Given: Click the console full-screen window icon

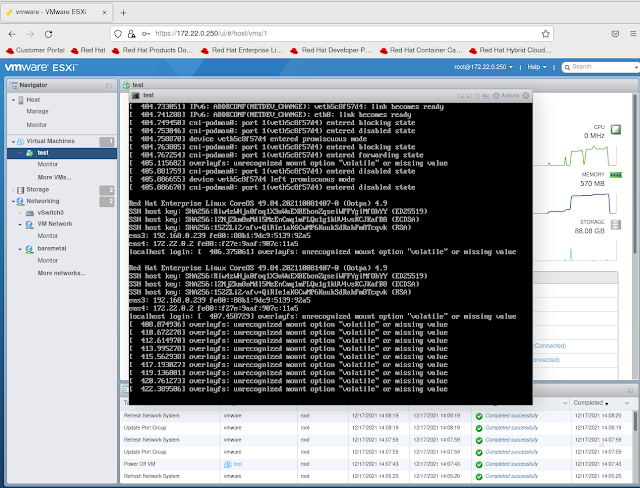Looking at the screenshot, I should [x=477, y=96].
